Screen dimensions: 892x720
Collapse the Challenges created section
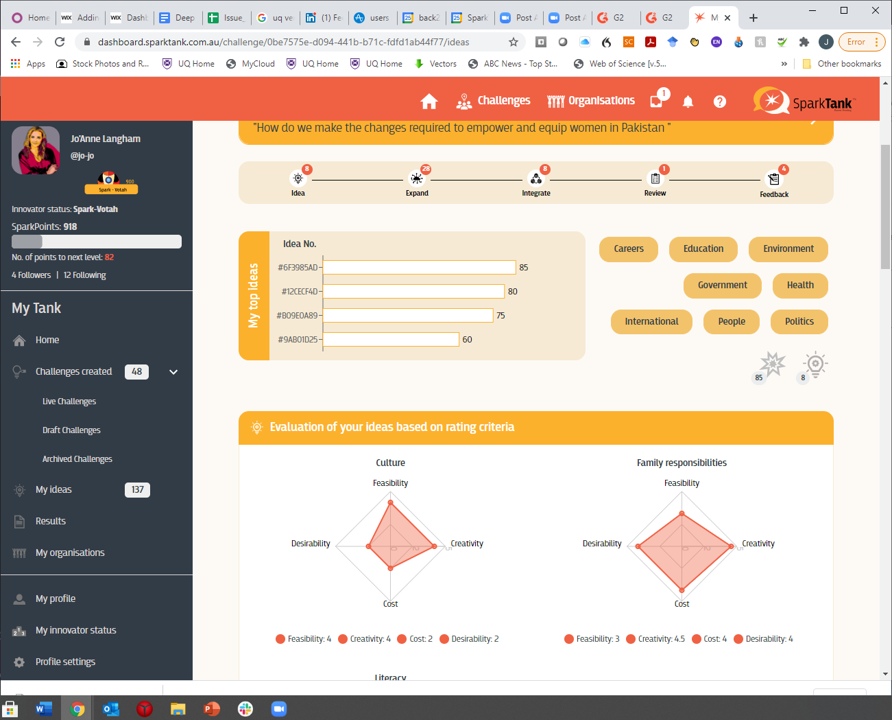tap(173, 371)
